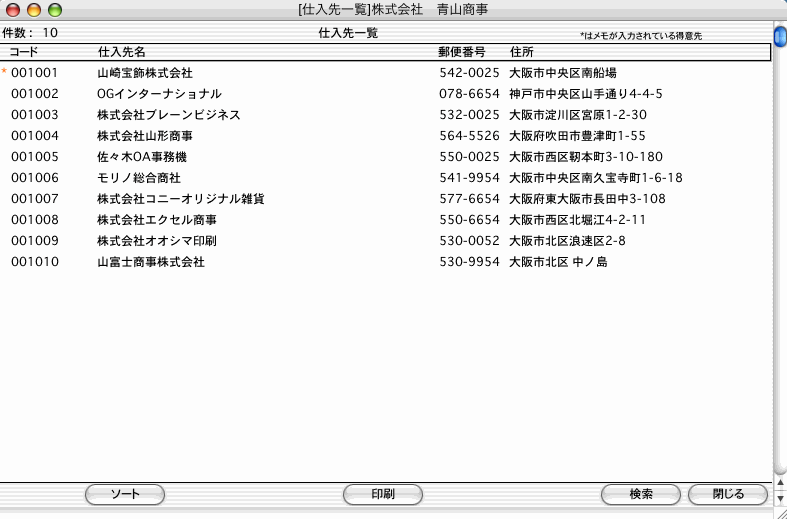
Task: Click the 閉じる button at bottom right
Action: [728, 494]
